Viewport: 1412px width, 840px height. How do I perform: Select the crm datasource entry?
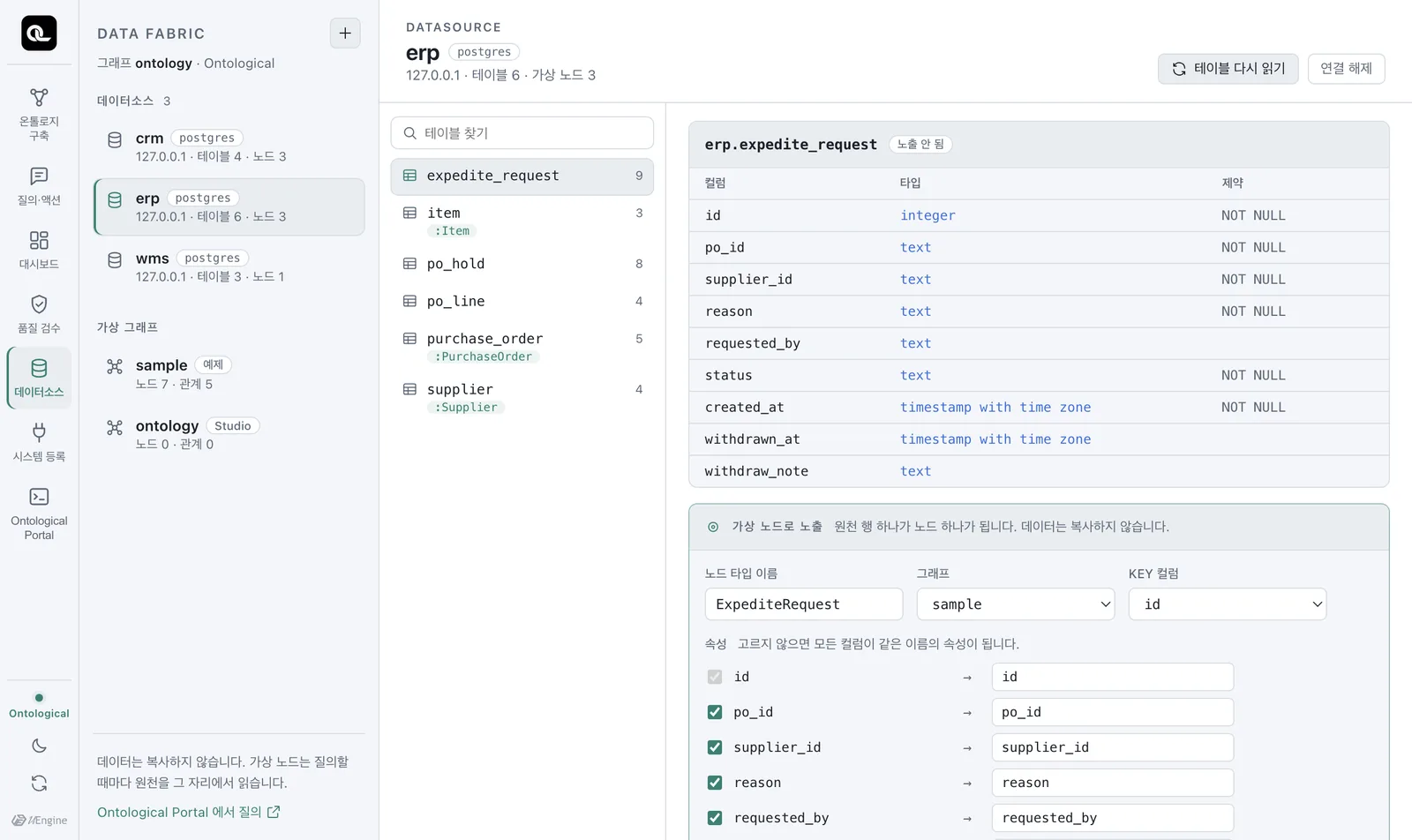tap(229, 147)
